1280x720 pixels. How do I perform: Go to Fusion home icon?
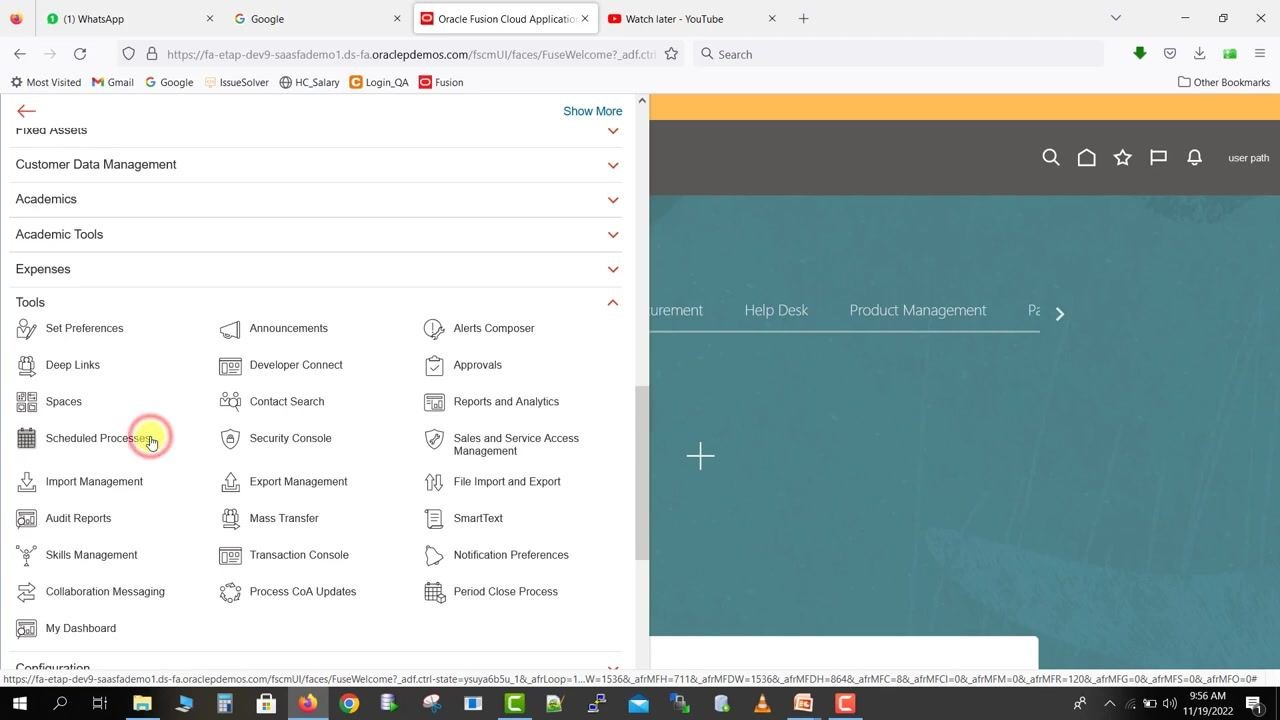coord(1087,157)
